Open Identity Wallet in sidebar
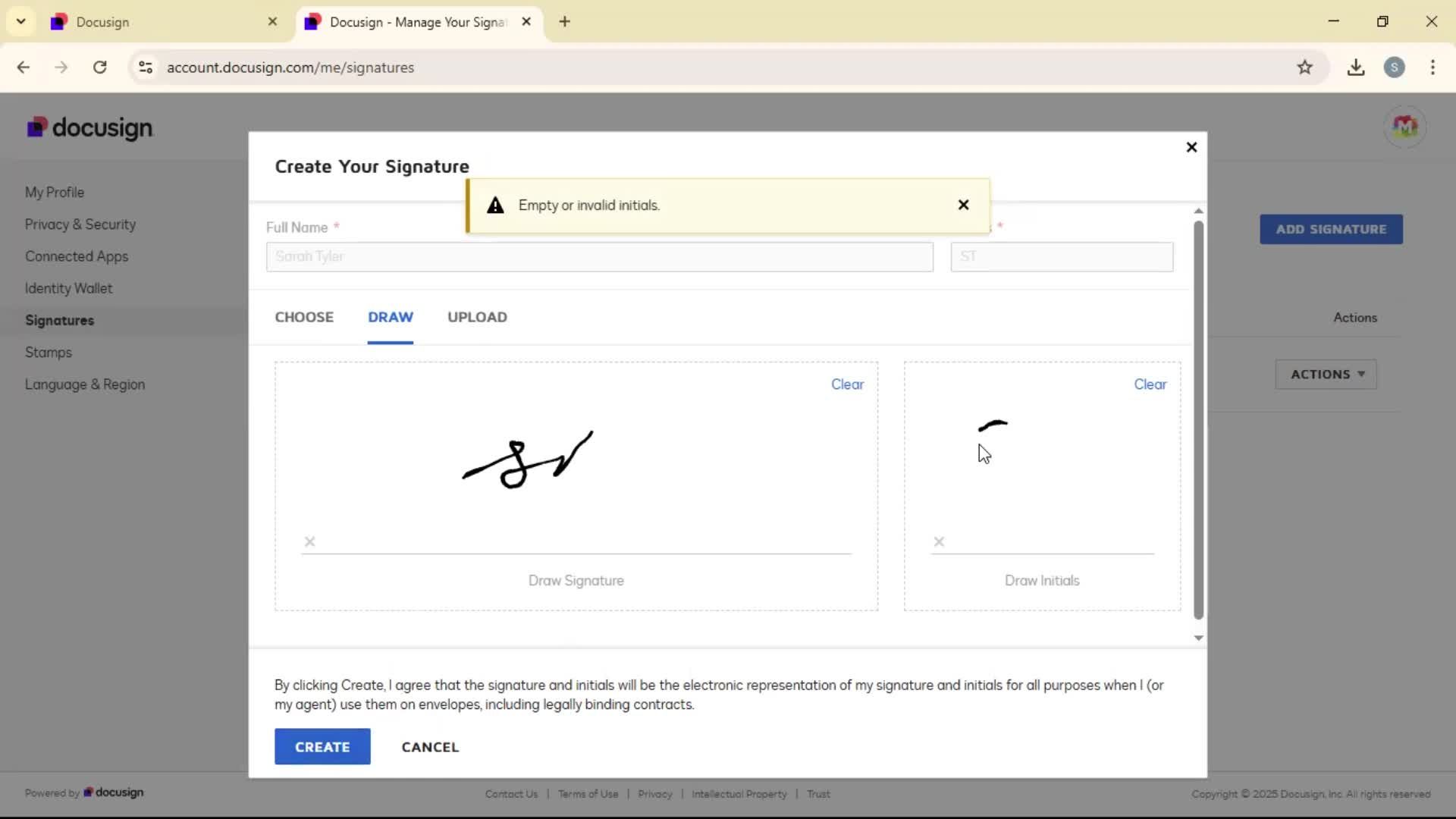The height and width of the screenshot is (819, 1456). pyautogui.click(x=68, y=288)
